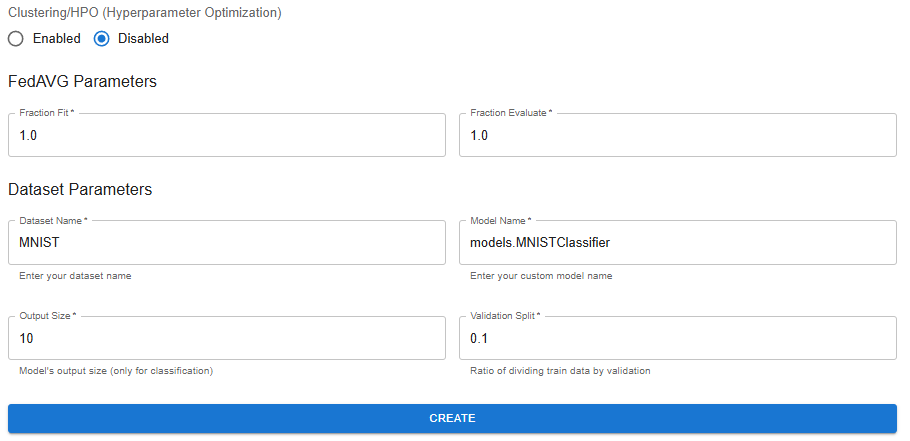Click the "Model's output size" helper text

tap(115, 371)
